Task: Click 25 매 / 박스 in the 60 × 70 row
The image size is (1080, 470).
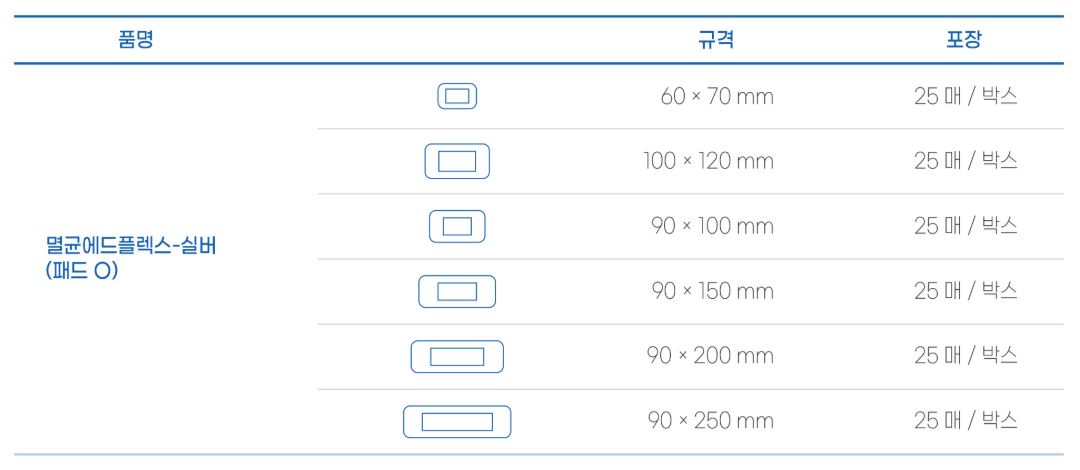Action: click(x=966, y=96)
